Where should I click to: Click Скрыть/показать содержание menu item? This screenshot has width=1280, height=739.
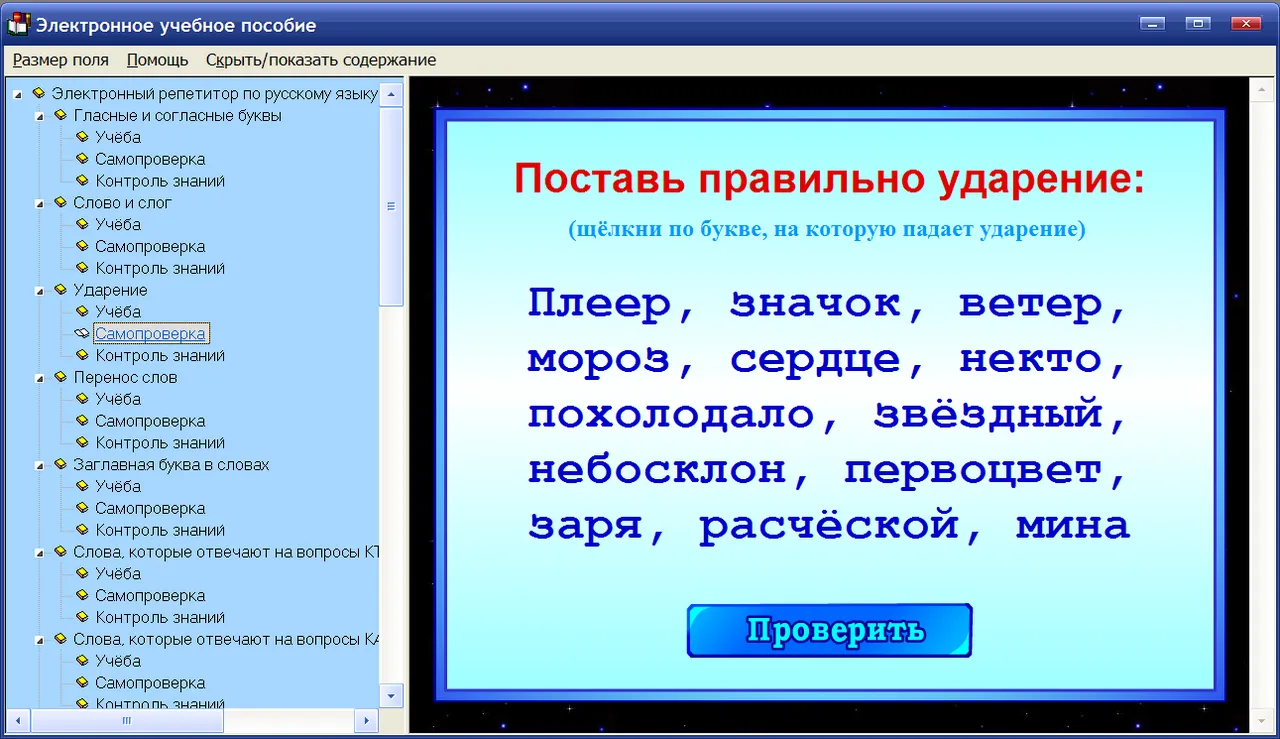[321, 60]
